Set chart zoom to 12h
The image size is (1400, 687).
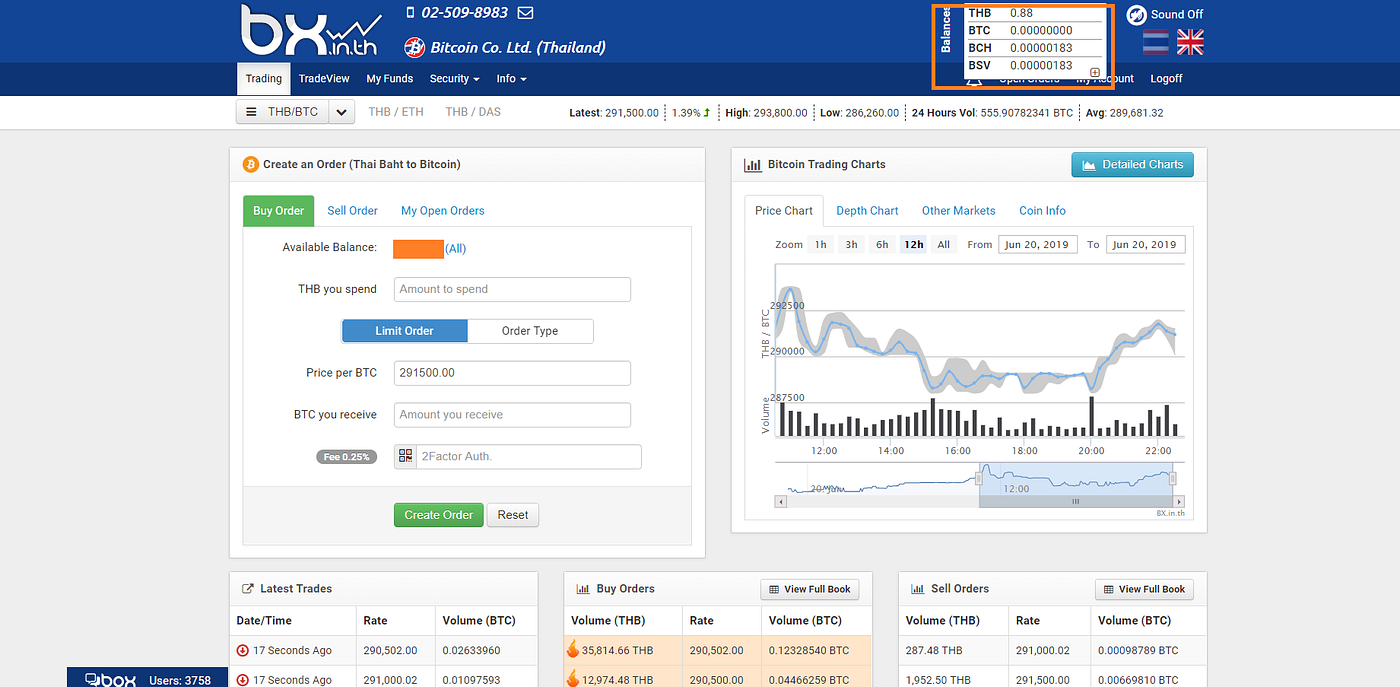pyautogui.click(x=913, y=244)
